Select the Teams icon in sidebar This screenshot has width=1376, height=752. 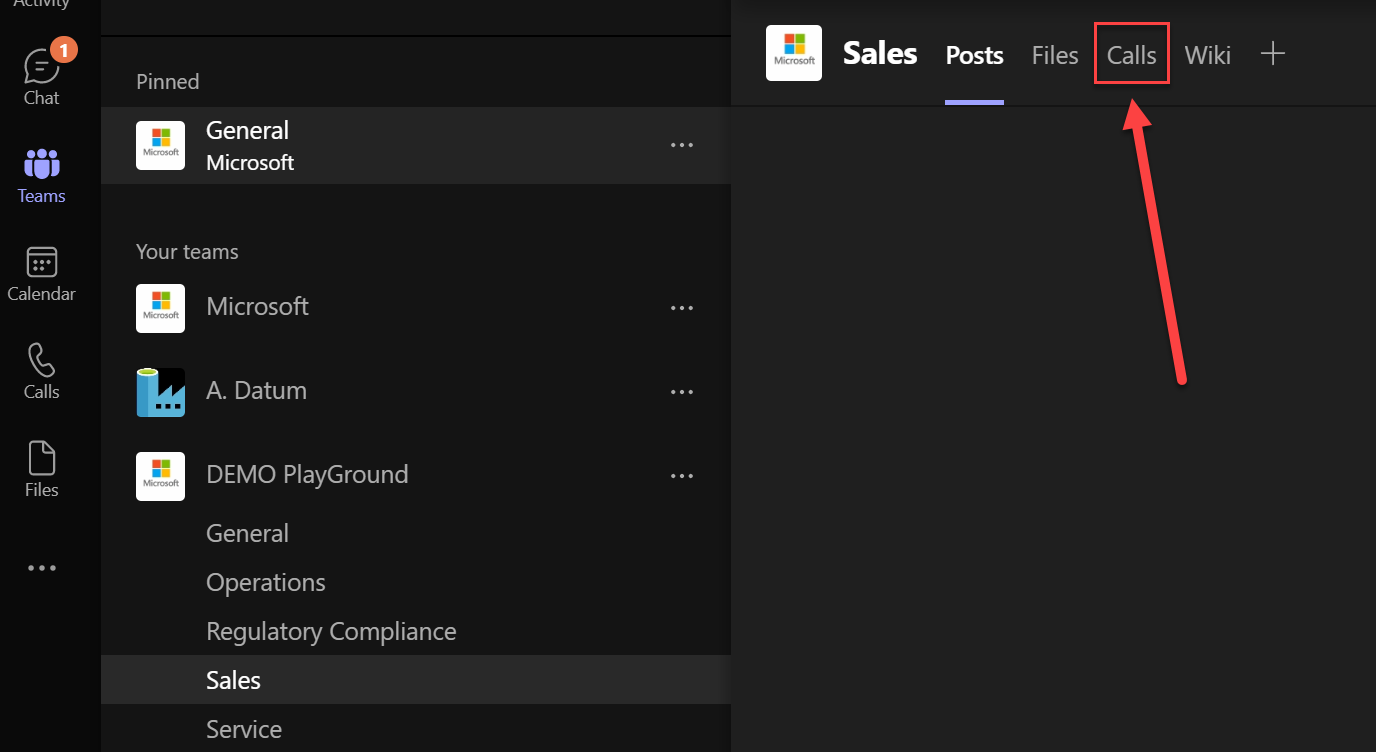click(x=41, y=175)
